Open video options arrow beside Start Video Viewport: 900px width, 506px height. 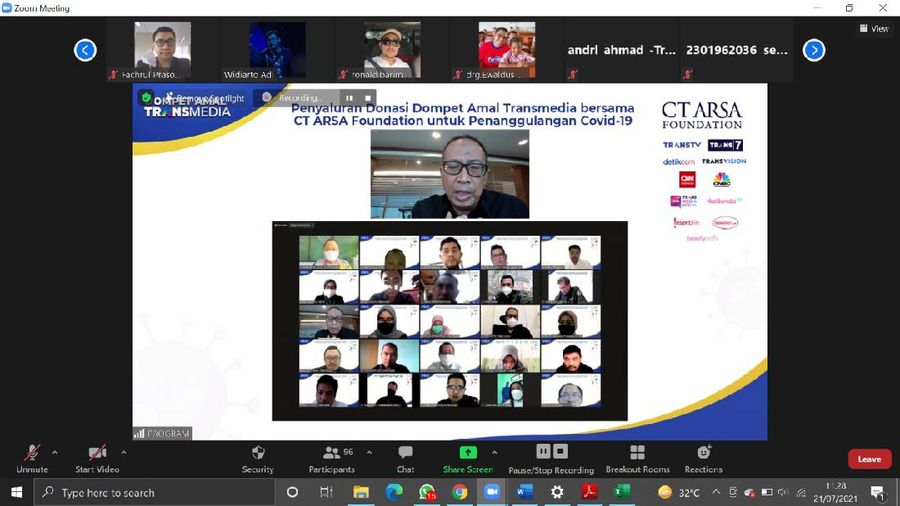tap(123, 453)
